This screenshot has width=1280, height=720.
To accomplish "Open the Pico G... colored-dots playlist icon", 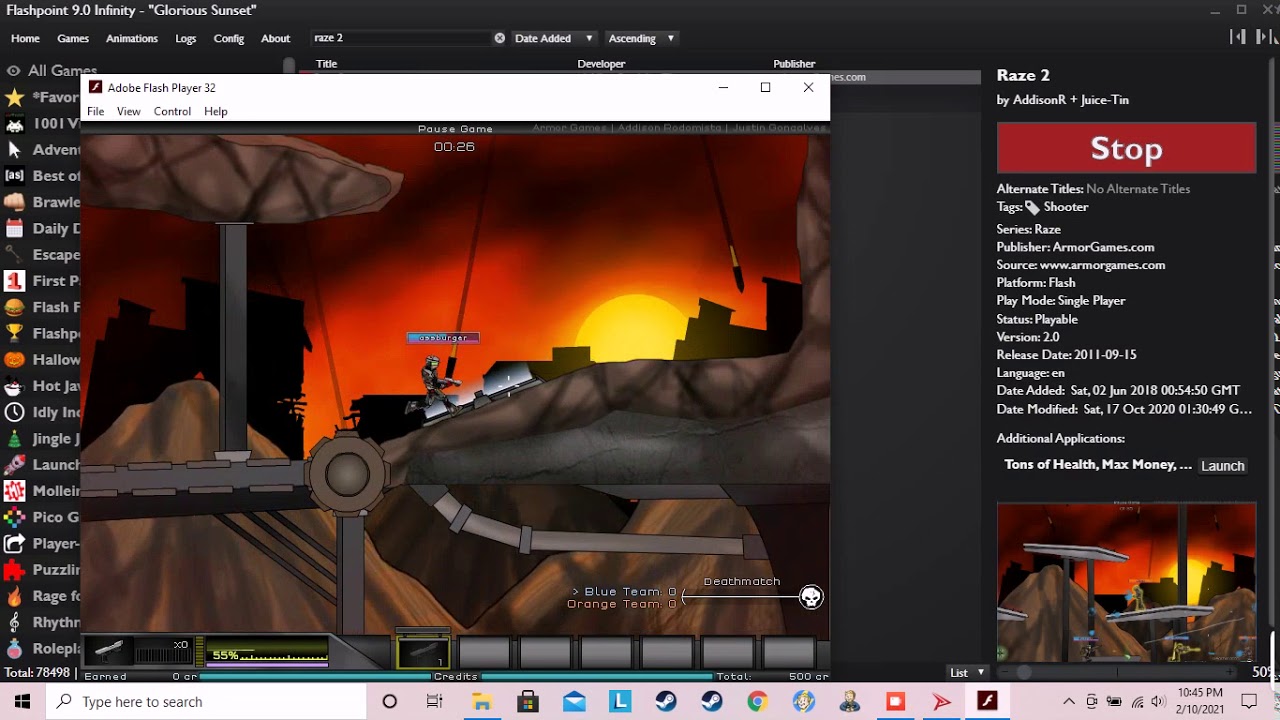I will (14, 517).
